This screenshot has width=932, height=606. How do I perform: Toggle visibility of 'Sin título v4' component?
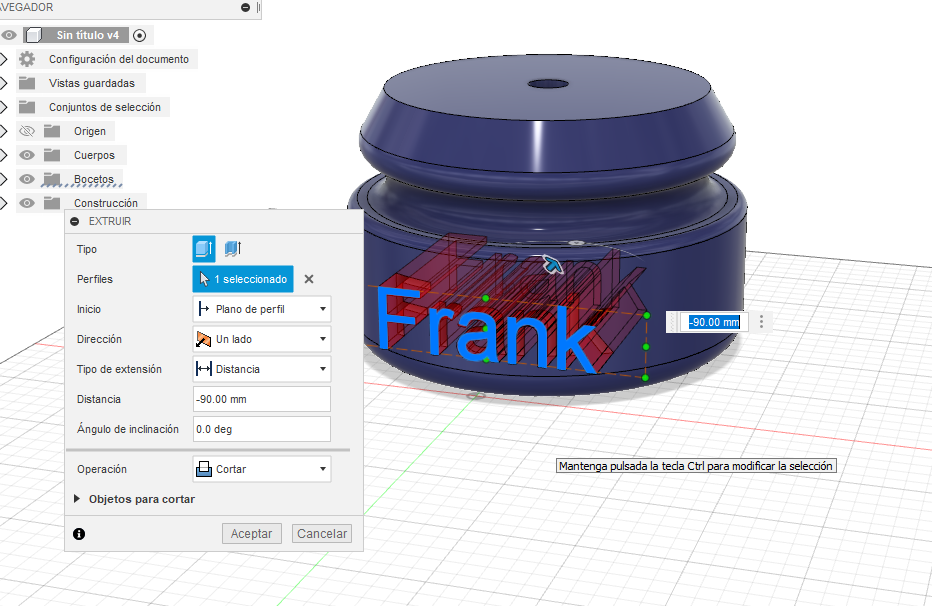[8, 35]
